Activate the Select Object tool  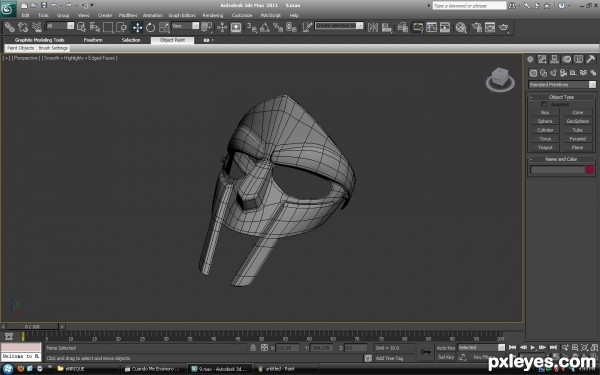(81, 27)
